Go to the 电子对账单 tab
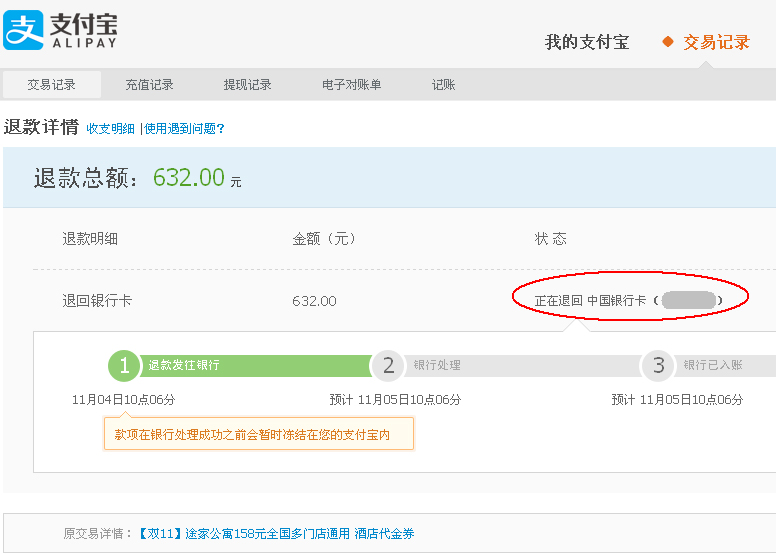The width and height of the screenshot is (784, 556). tap(351, 85)
